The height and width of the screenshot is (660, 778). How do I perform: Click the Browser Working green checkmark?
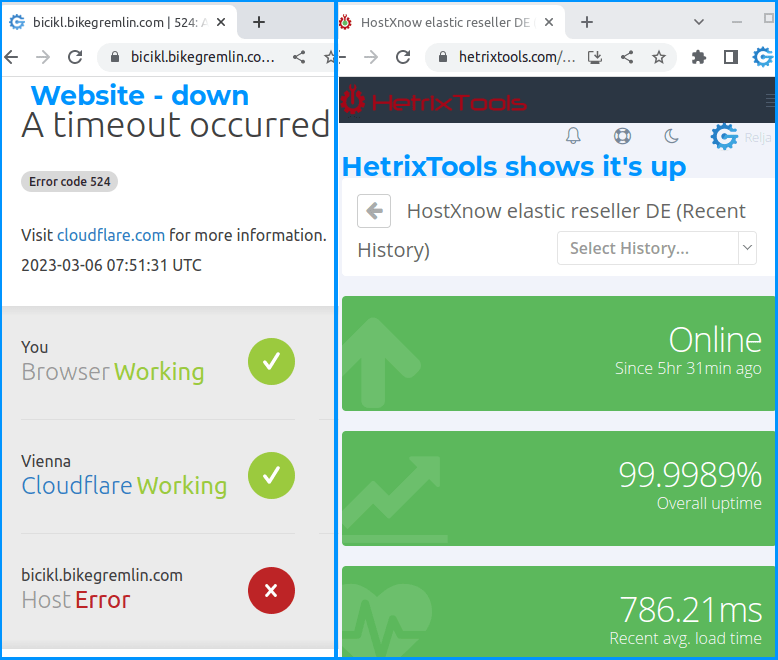point(271,362)
